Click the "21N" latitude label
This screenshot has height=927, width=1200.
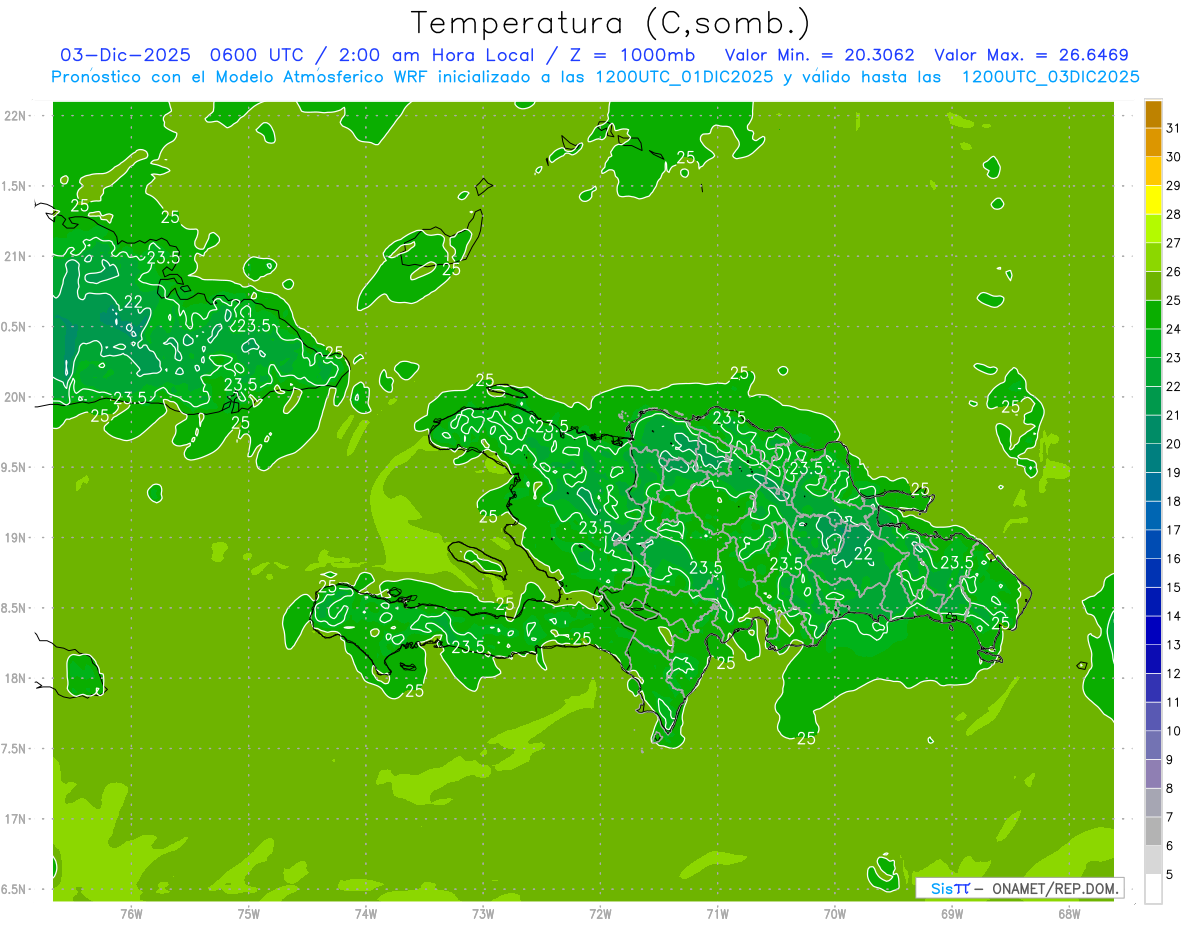(x=16, y=256)
